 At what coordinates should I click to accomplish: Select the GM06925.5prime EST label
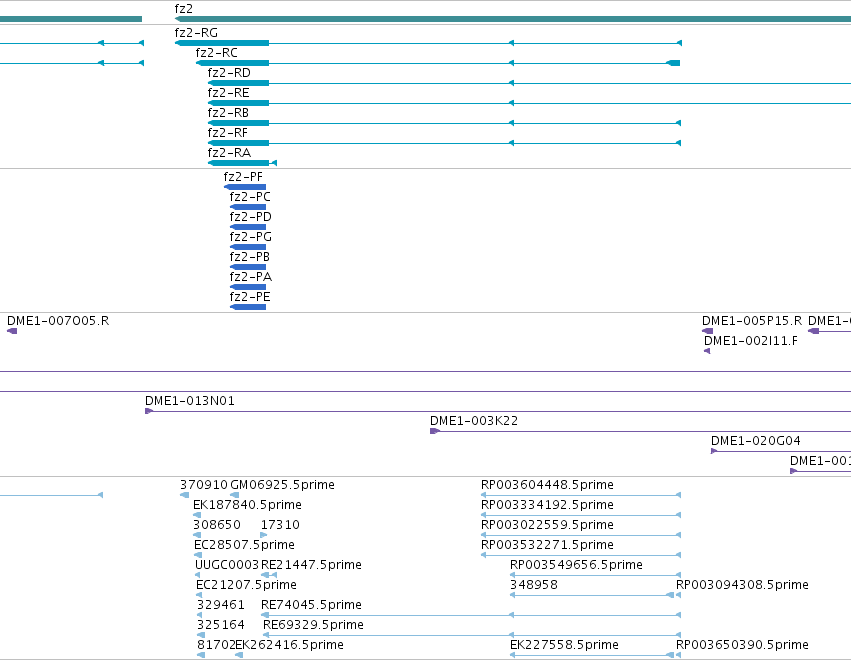[x=282, y=485]
